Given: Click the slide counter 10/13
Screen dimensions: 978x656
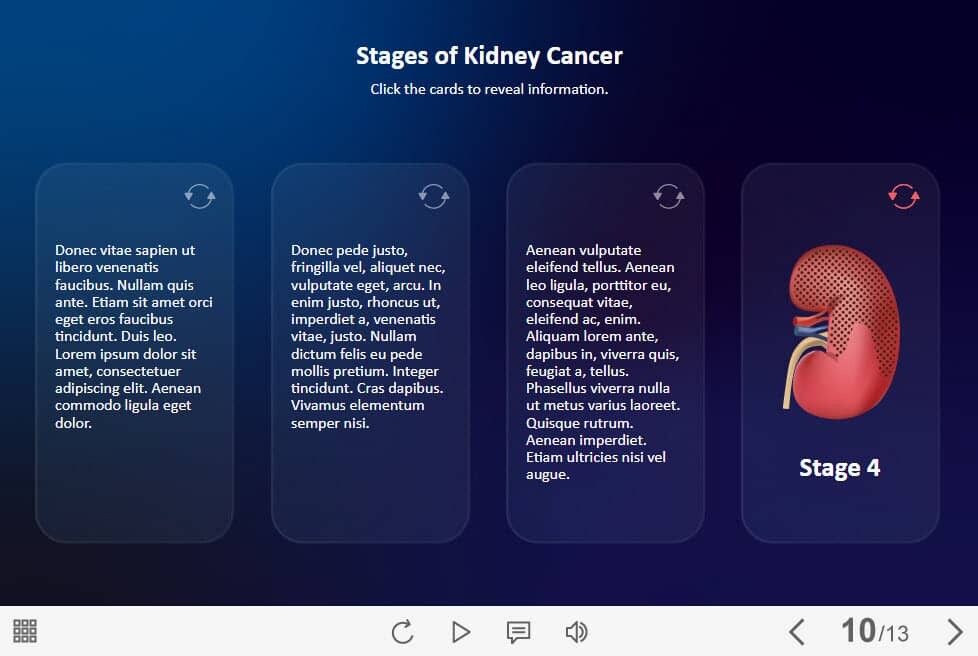Looking at the screenshot, I should click(875, 631).
